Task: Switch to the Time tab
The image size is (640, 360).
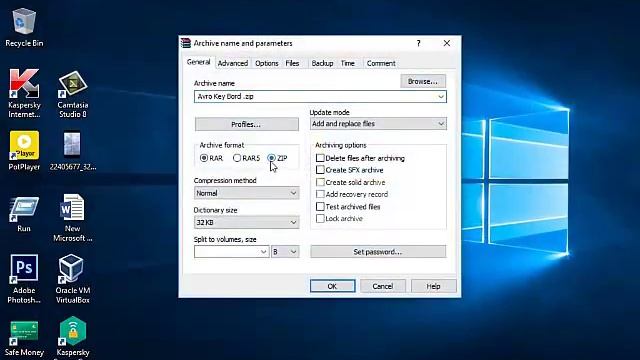Action: [347, 63]
